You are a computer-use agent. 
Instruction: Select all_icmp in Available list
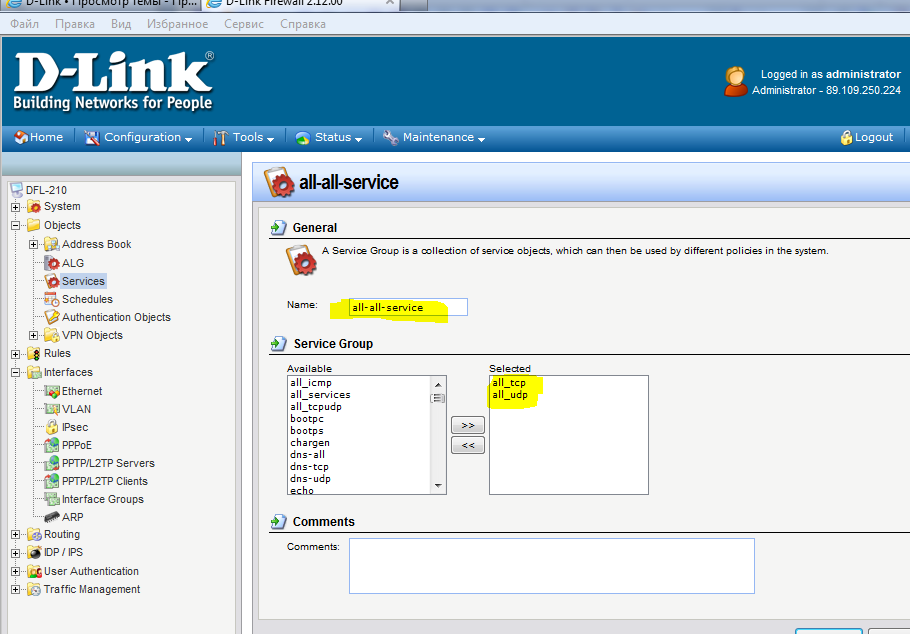pyautogui.click(x=311, y=383)
